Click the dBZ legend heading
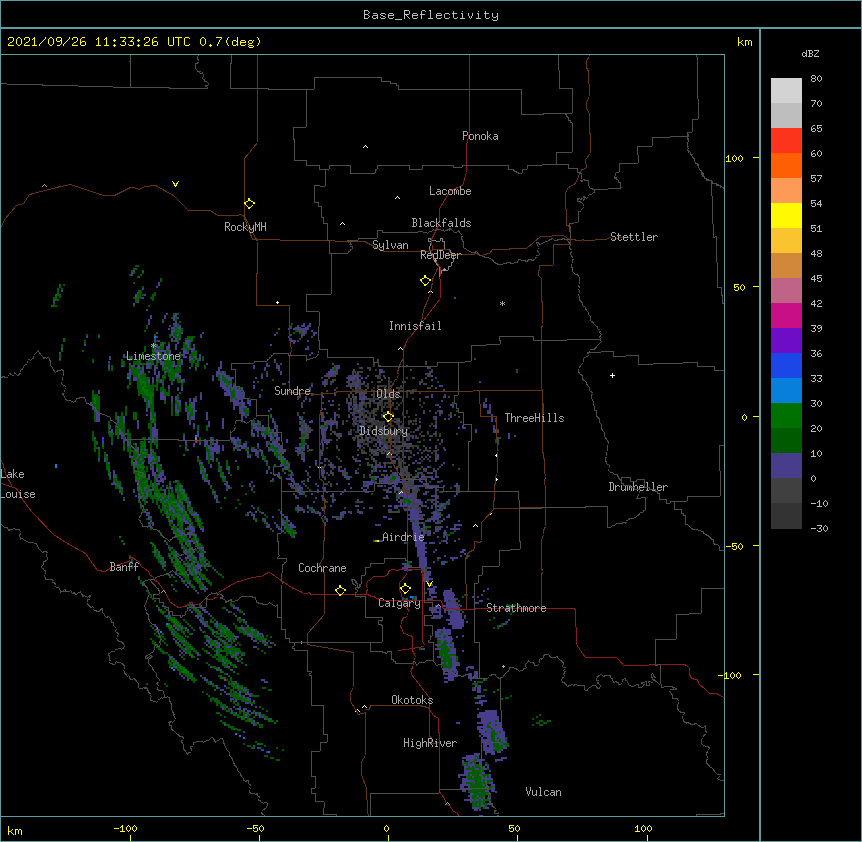 tap(810, 53)
